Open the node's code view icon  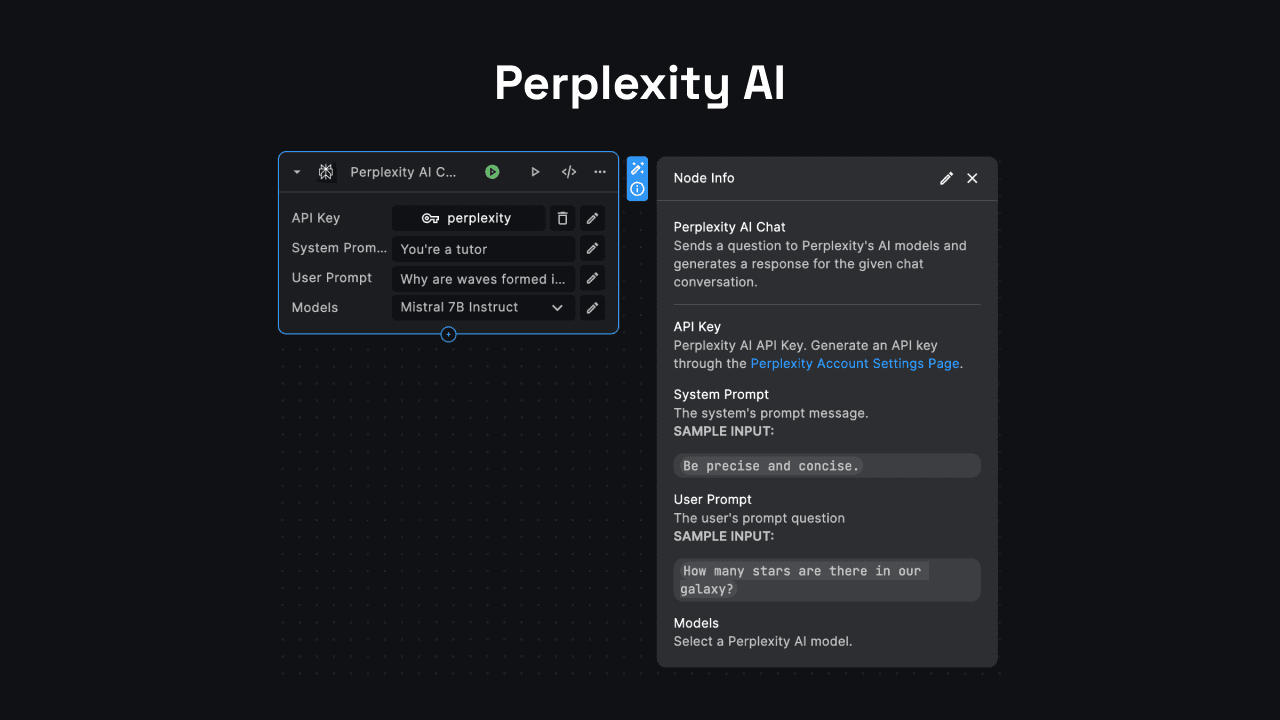(x=569, y=172)
